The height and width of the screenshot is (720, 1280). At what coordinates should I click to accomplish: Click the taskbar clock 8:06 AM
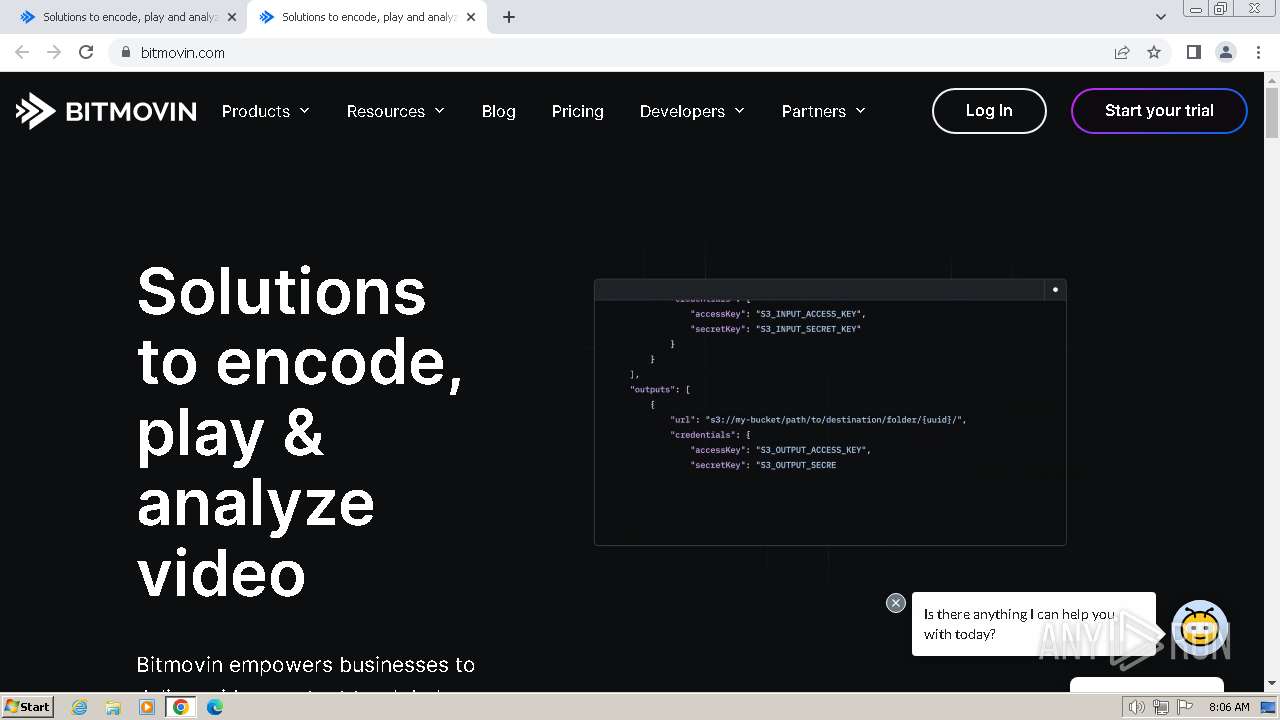coord(1229,707)
